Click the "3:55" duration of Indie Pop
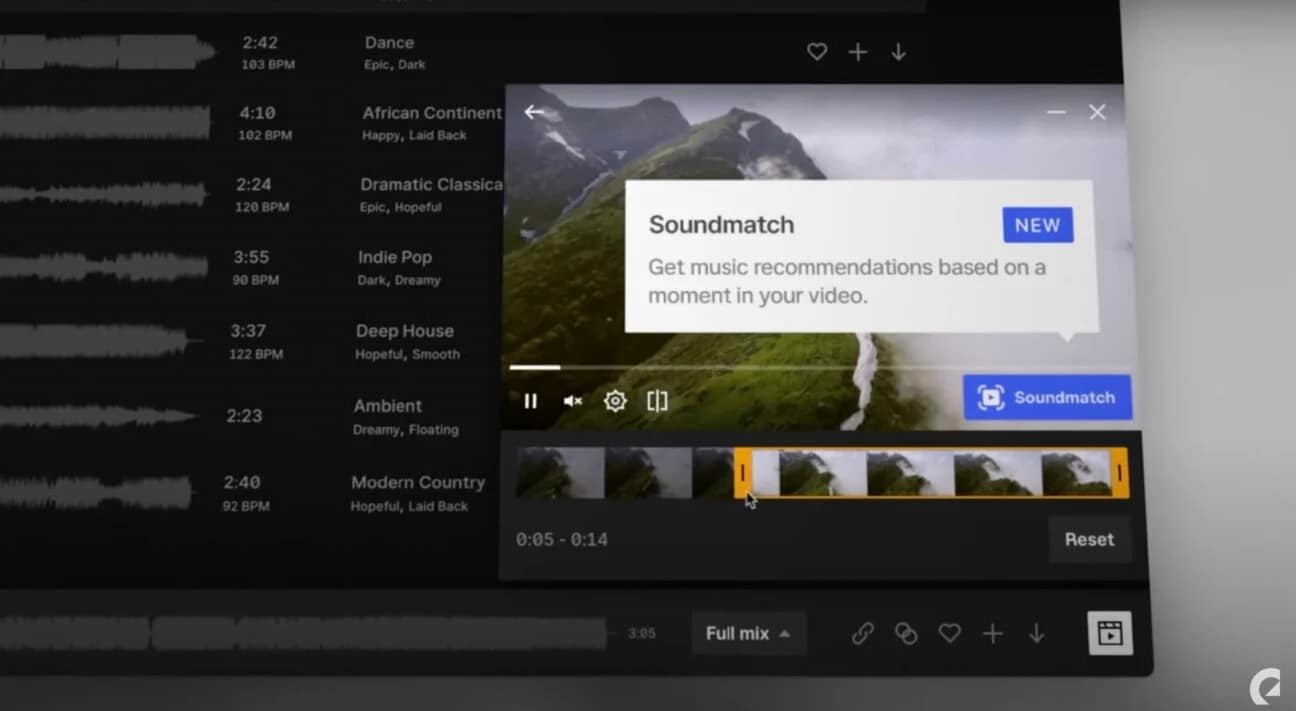Image resolution: width=1296 pixels, height=711 pixels. (251, 257)
